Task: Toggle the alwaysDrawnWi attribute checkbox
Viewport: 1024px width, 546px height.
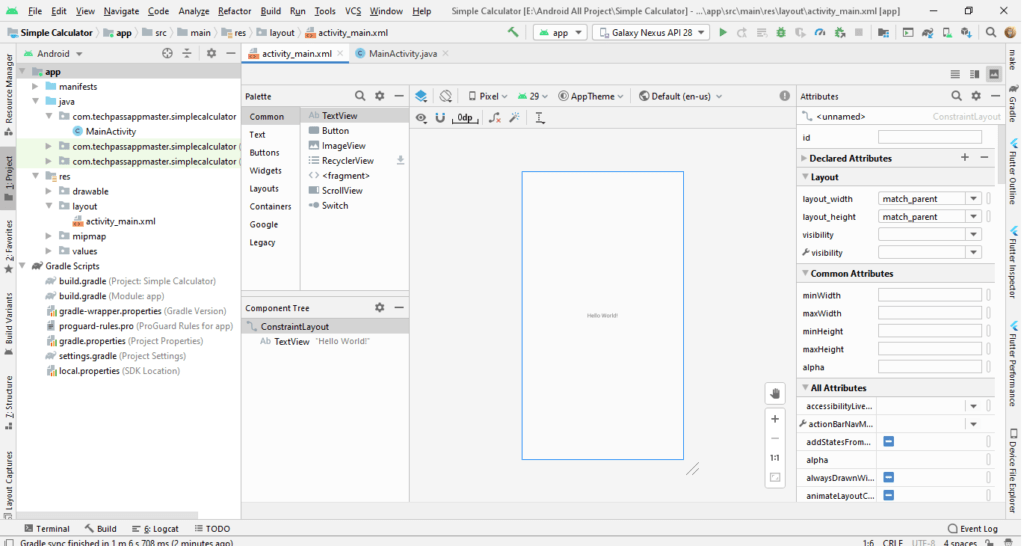Action: point(889,477)
